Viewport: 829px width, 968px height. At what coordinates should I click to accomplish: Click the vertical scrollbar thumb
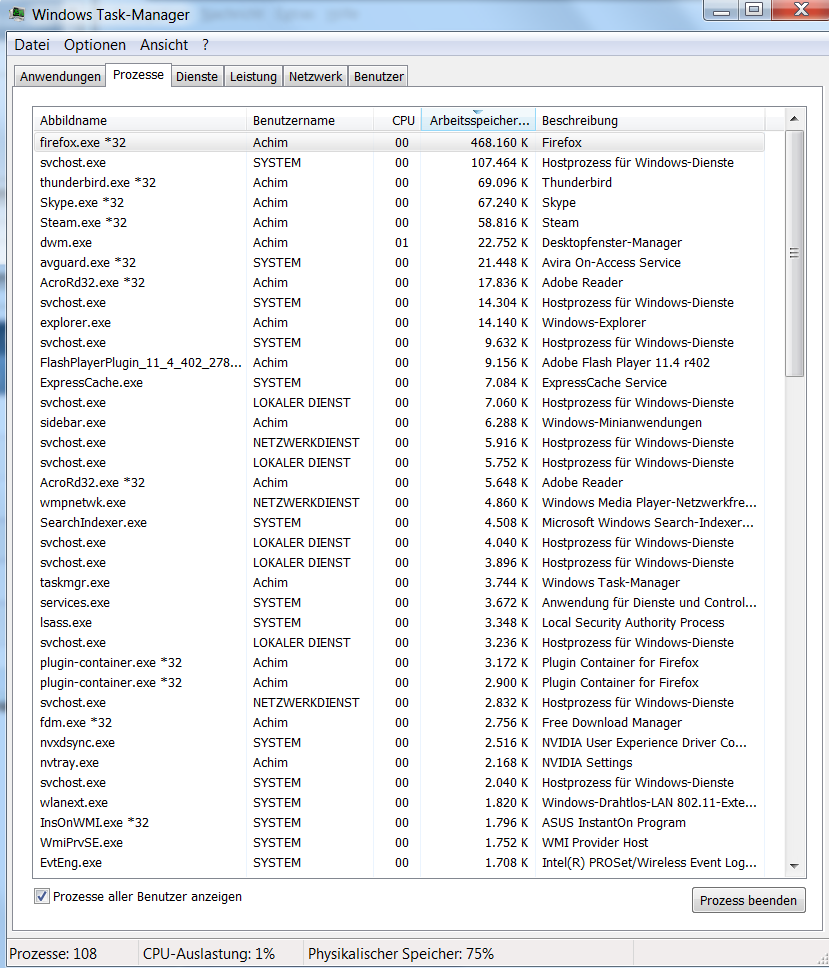[x=794, y=253]
